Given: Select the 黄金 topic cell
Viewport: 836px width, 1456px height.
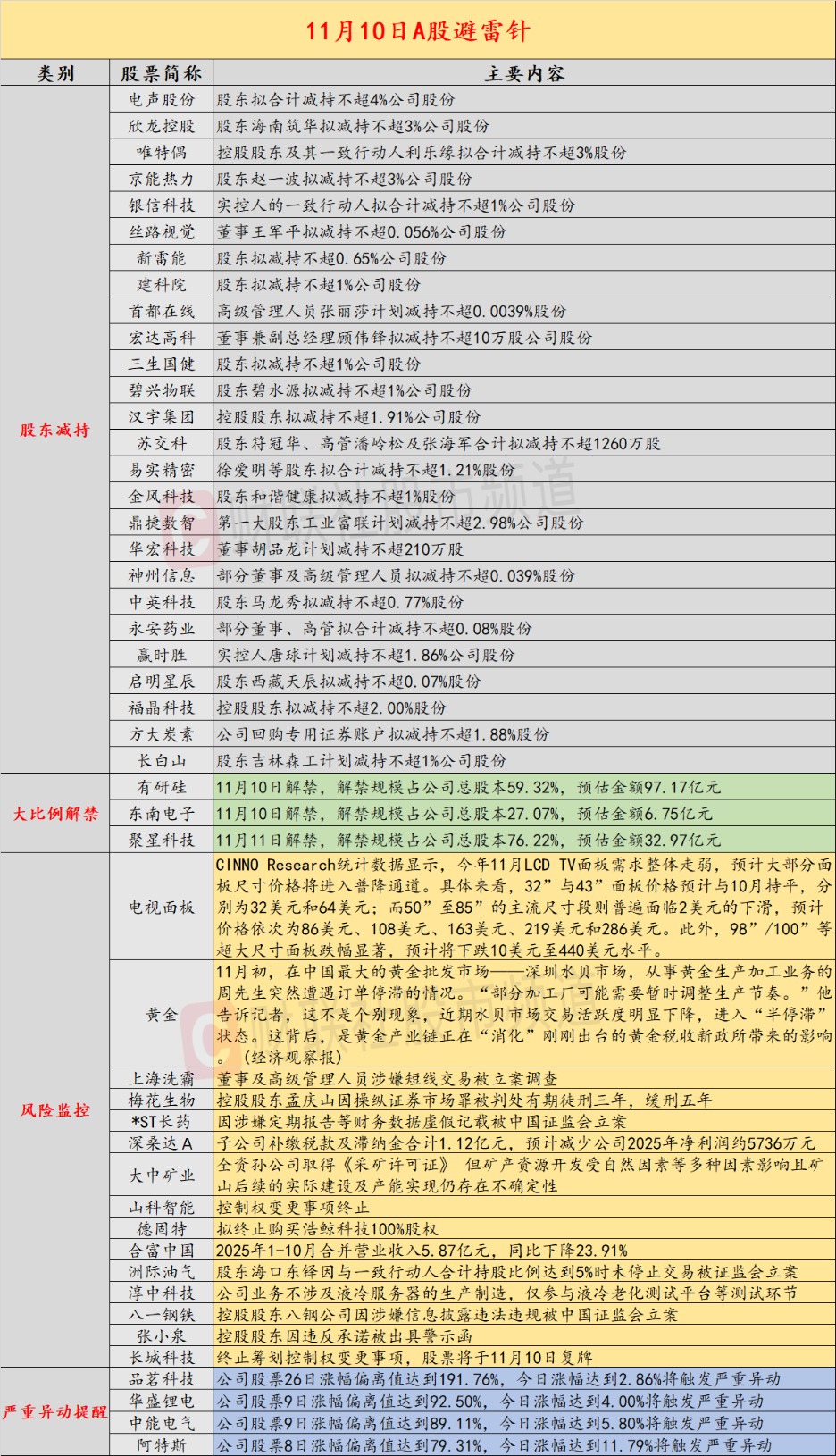Looking at the screenshot, I should [x=162, y=1015].
